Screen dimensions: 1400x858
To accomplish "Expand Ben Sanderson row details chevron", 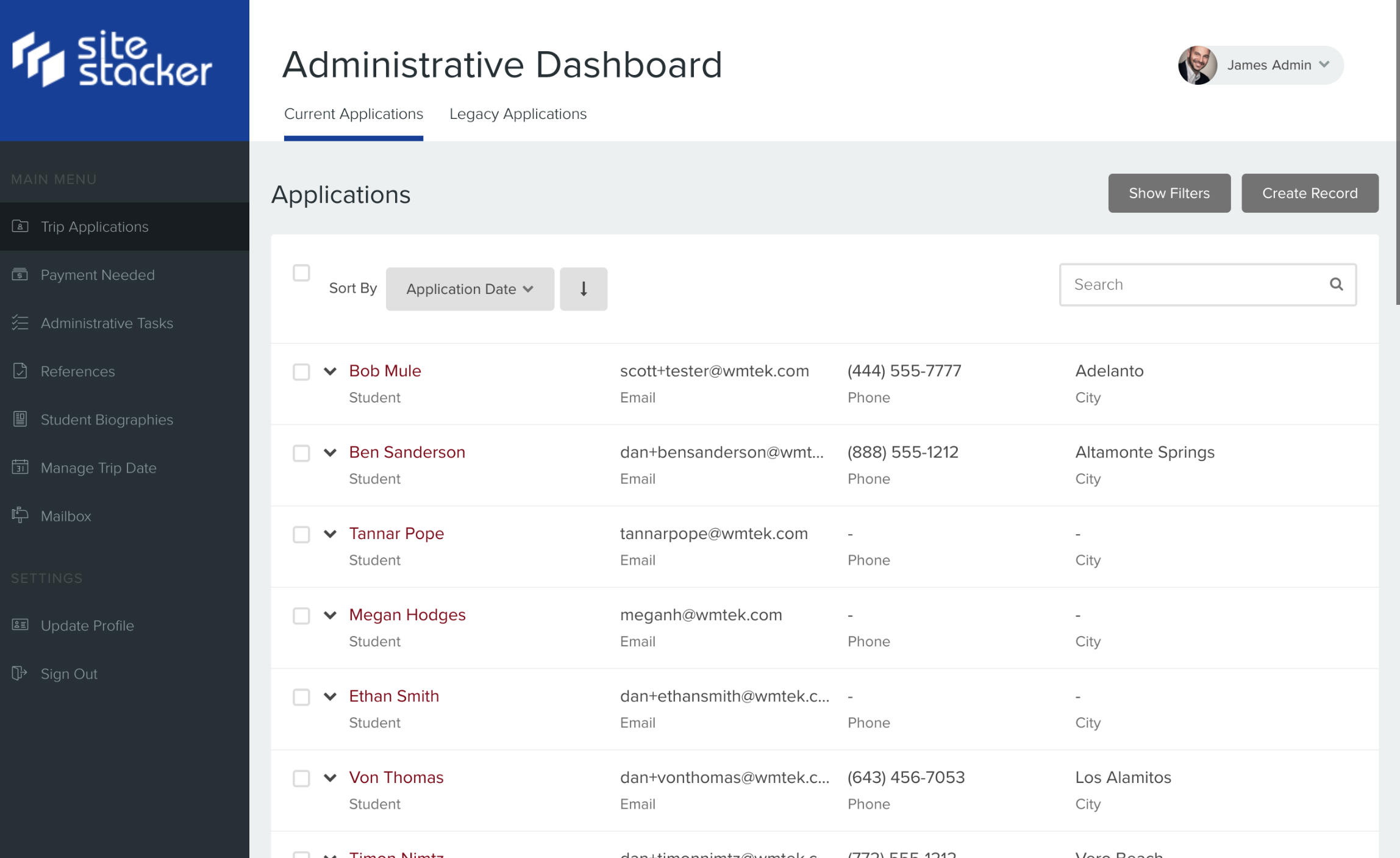I will [330, 452].
